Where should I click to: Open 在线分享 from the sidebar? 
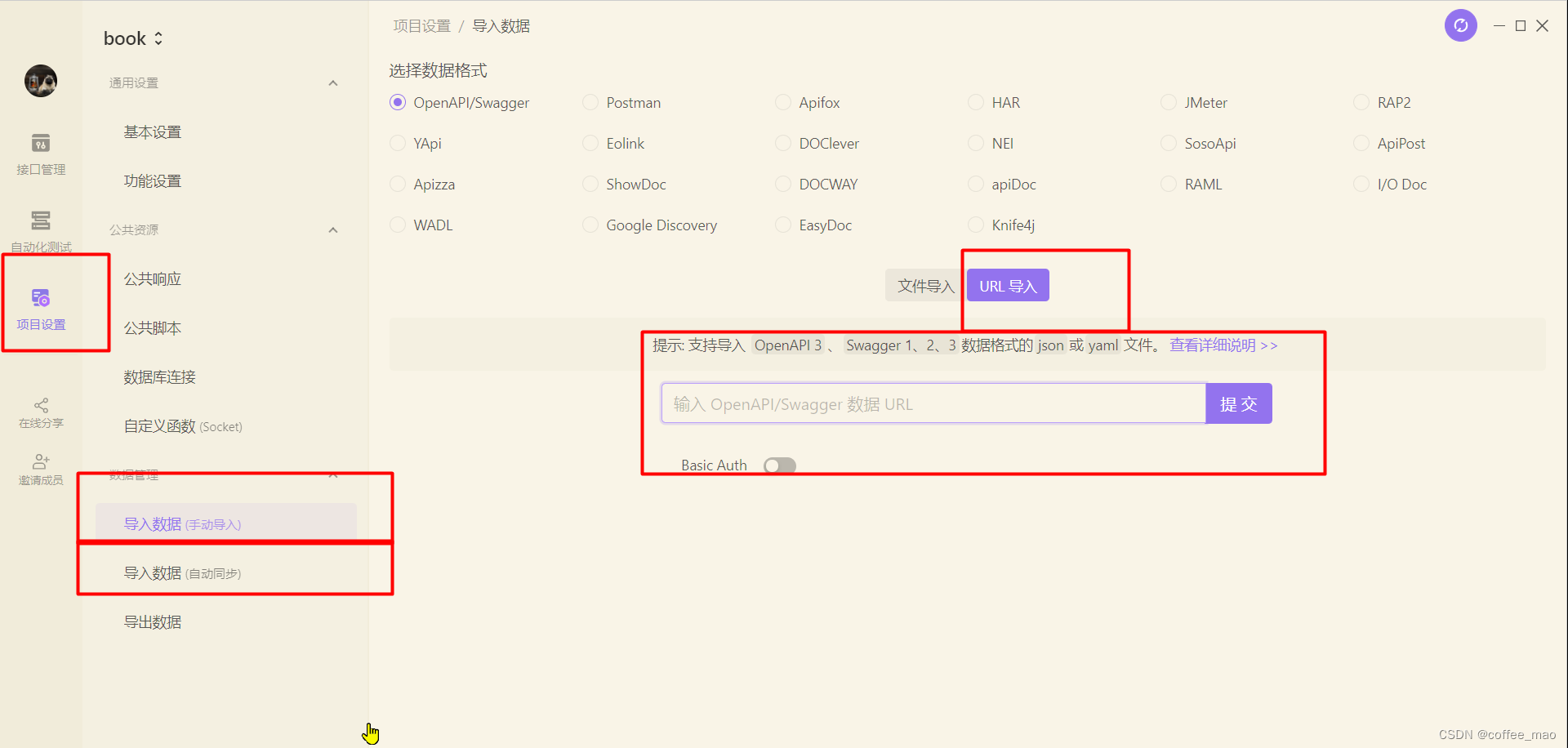coord(40,412)
